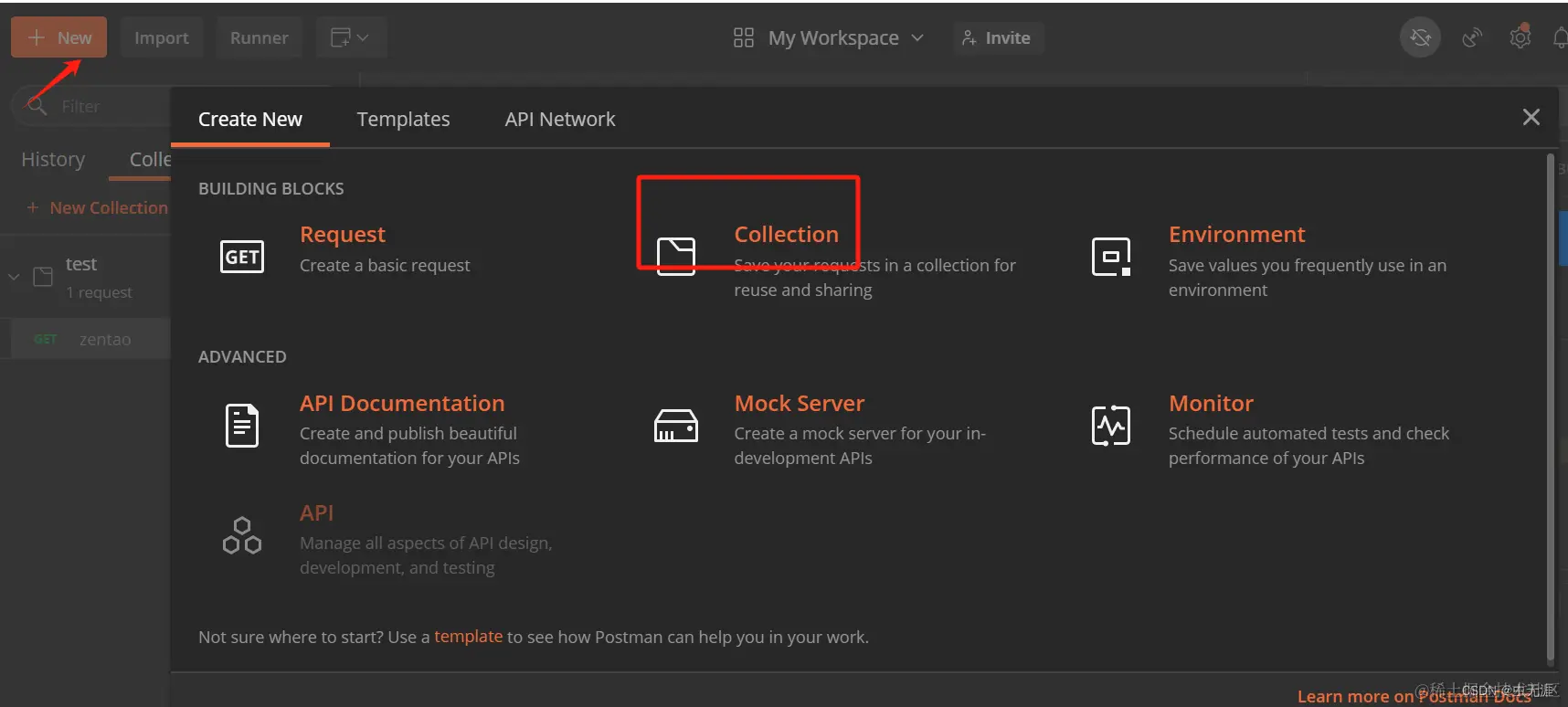Create a new Environment
The width and height of the screenshot is (1568, 707).
[x=1236, y=235]
